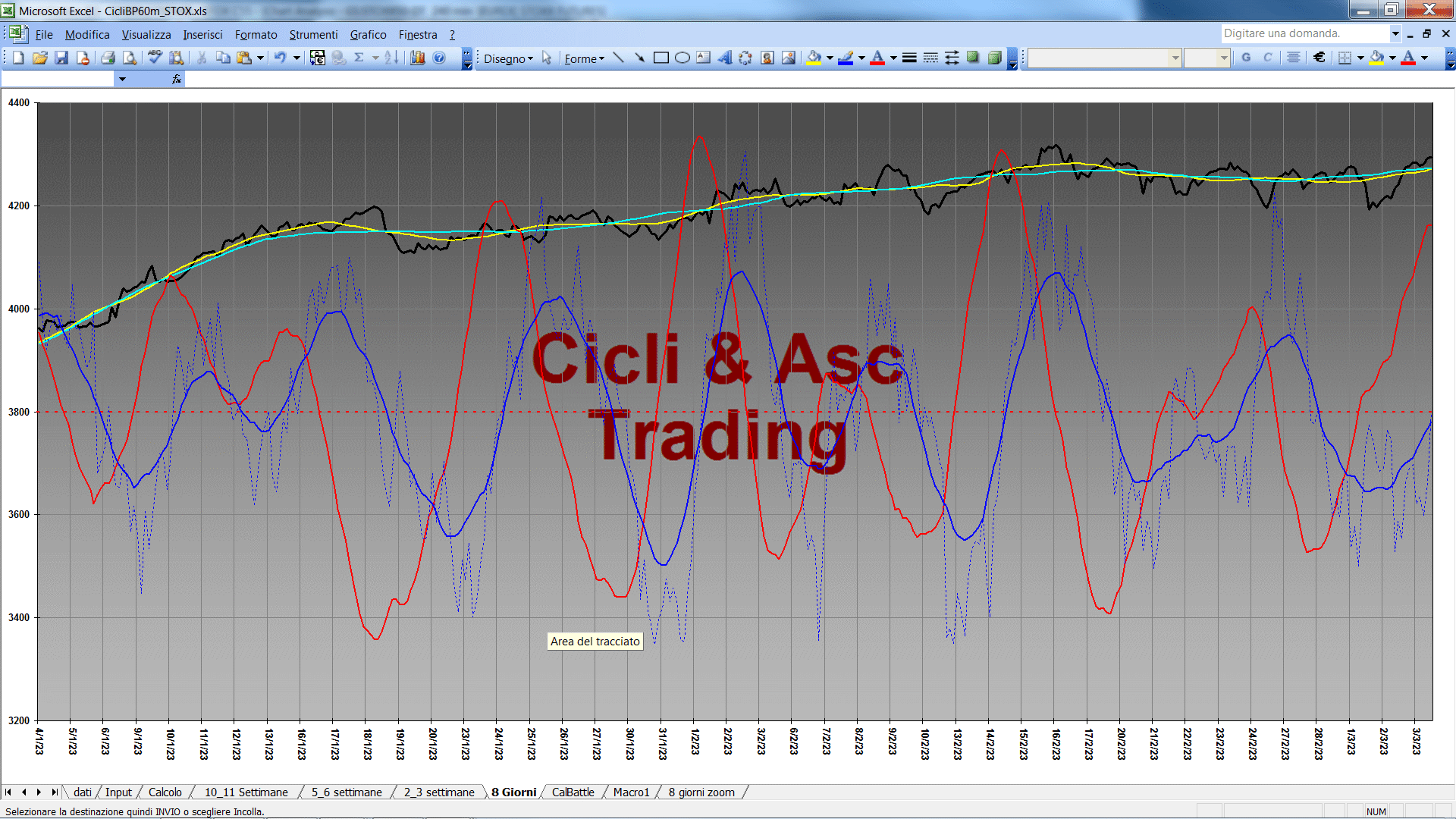Viewport: 1456px width, 819px height.
Task: Select the Line drawing tool
Action: [619, 58]
